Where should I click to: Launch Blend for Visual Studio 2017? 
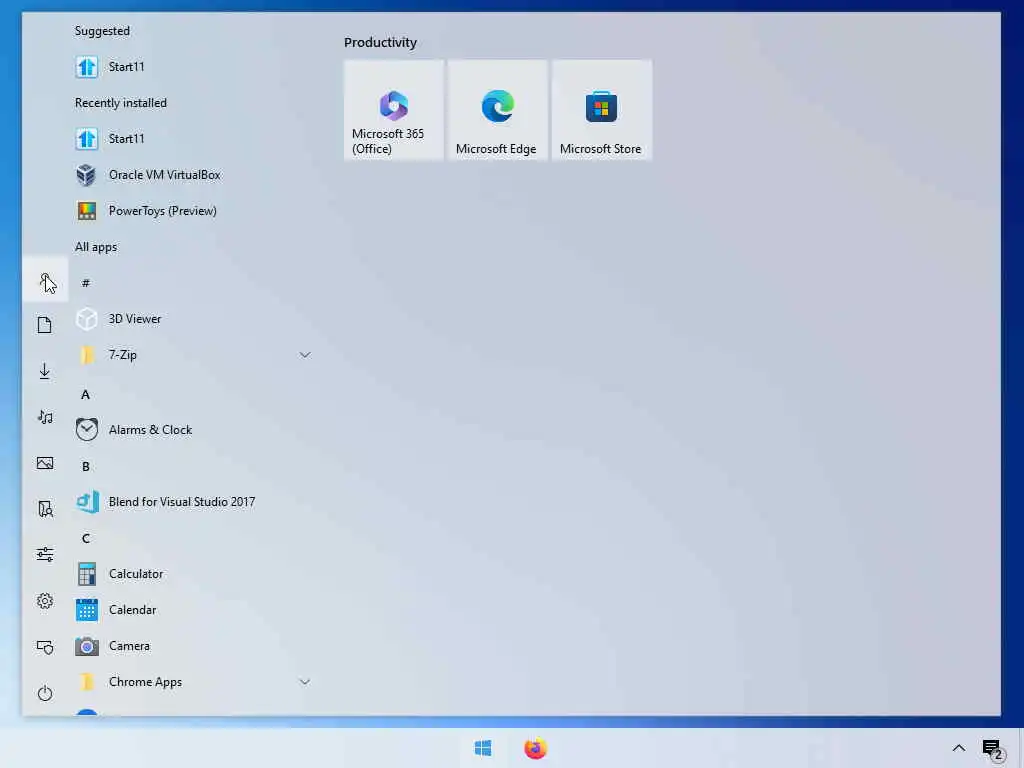pyautogui.click(x=194, y=502)
